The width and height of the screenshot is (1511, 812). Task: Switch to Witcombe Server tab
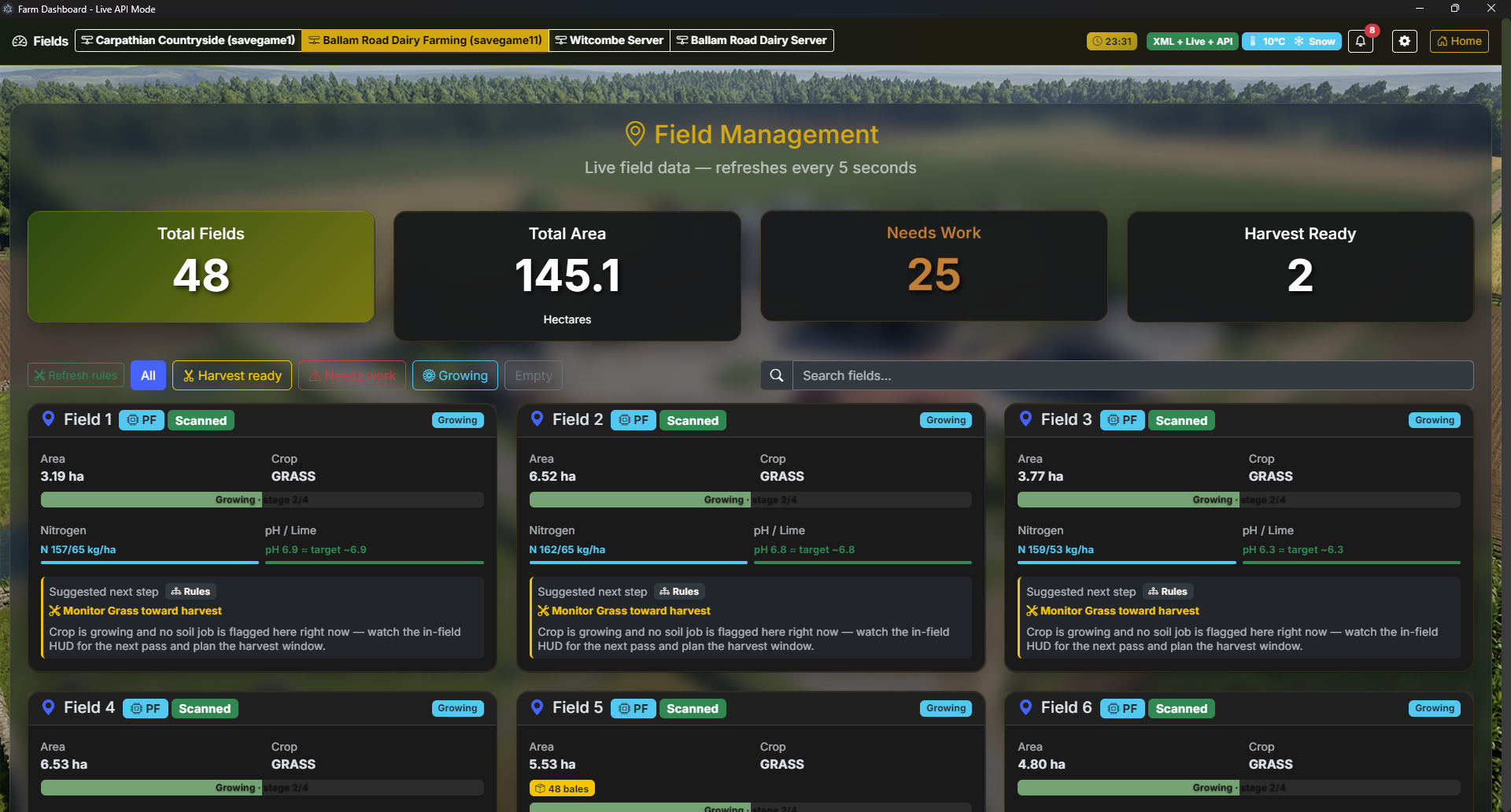[609, 40]
